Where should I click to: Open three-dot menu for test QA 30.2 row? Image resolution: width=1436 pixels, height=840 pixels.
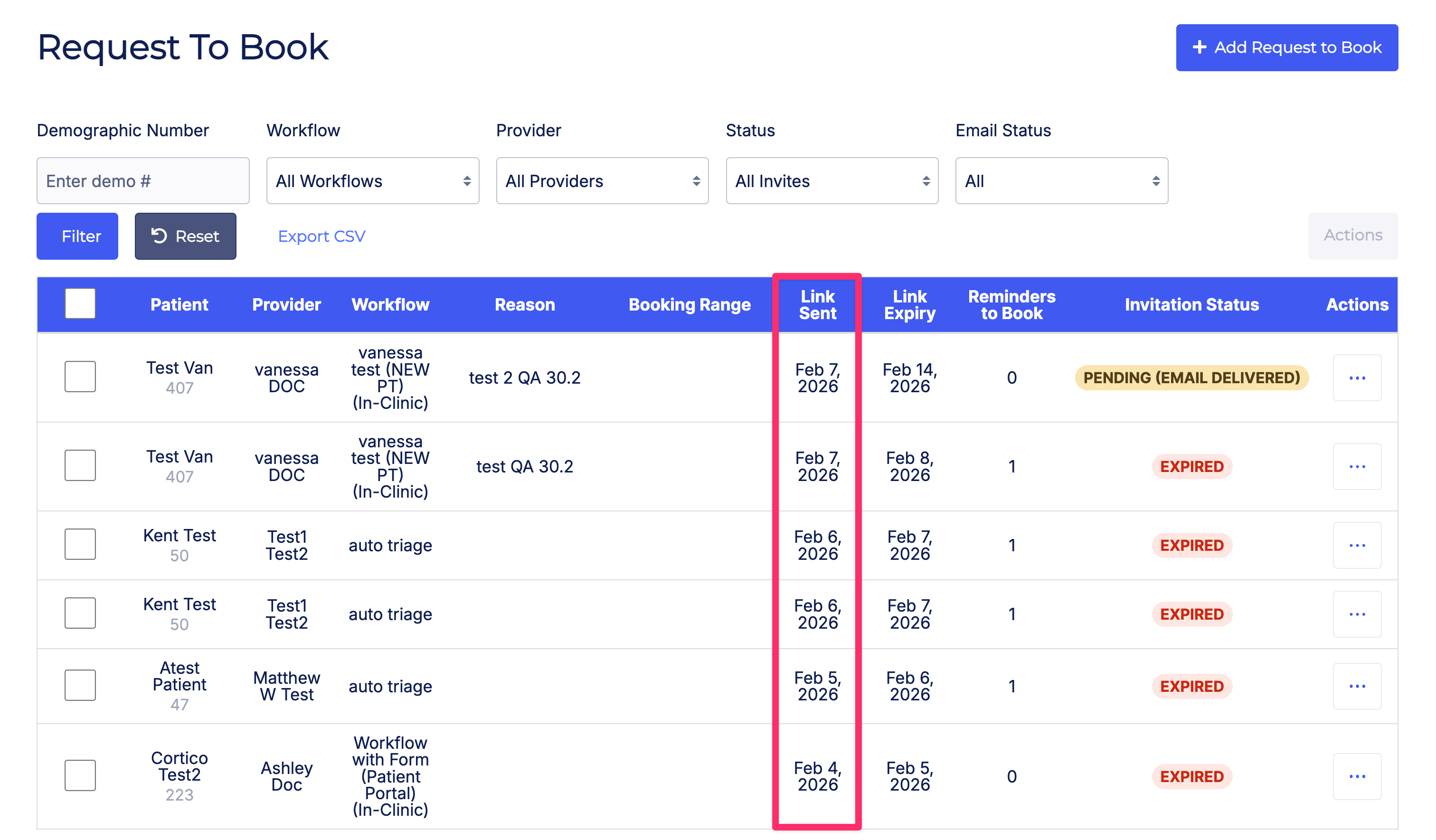(1356, 466)
